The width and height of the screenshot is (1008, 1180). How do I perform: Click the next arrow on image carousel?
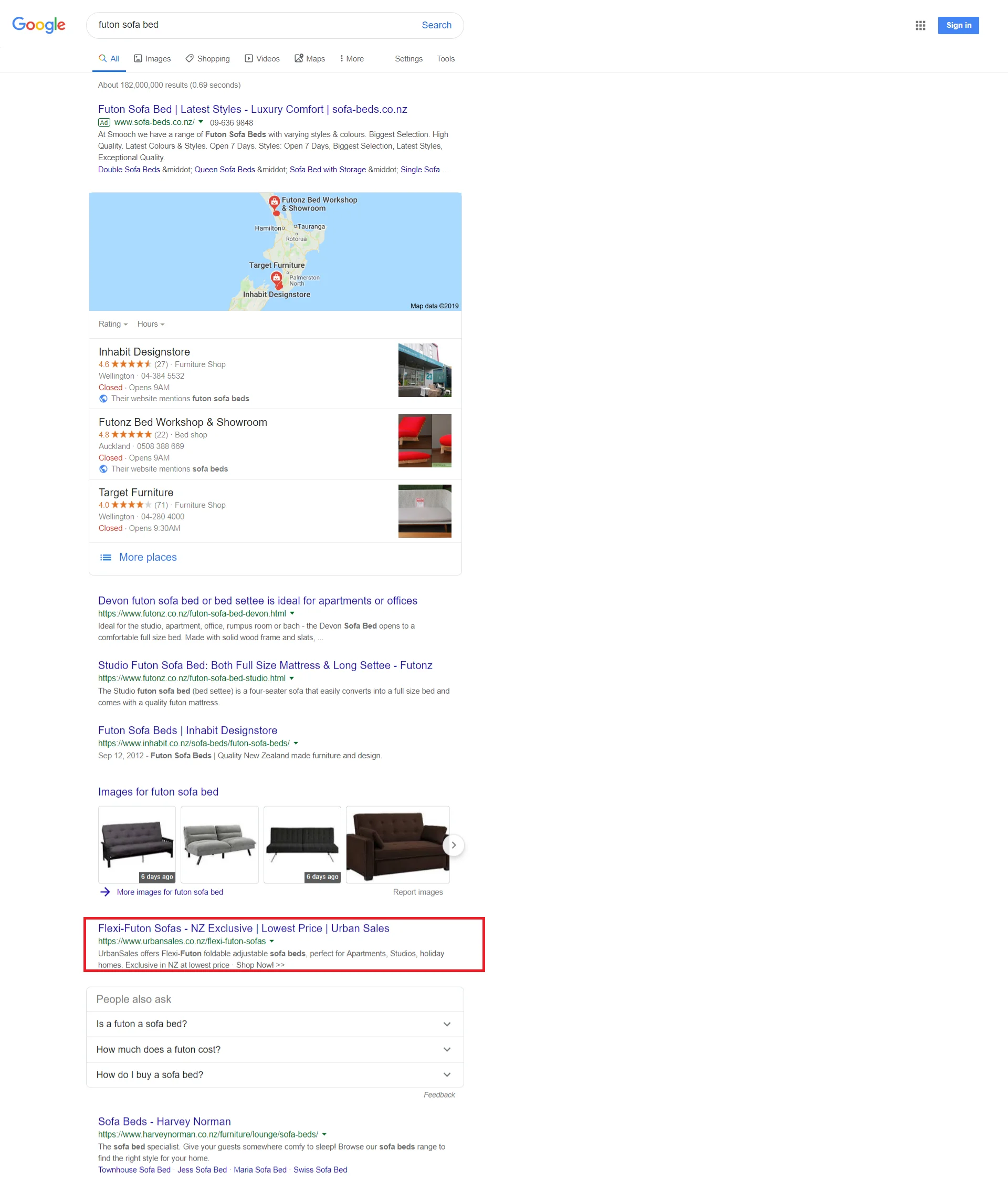453,845
